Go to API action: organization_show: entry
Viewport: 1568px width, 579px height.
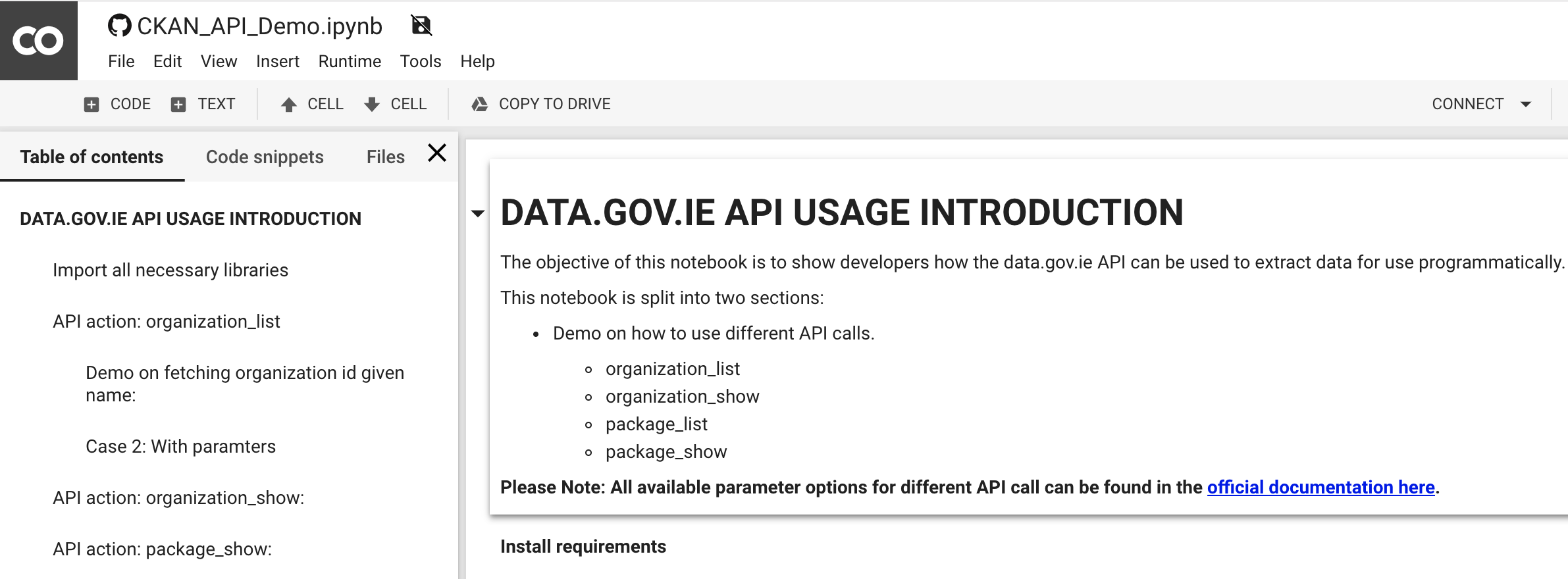point(178,497)
